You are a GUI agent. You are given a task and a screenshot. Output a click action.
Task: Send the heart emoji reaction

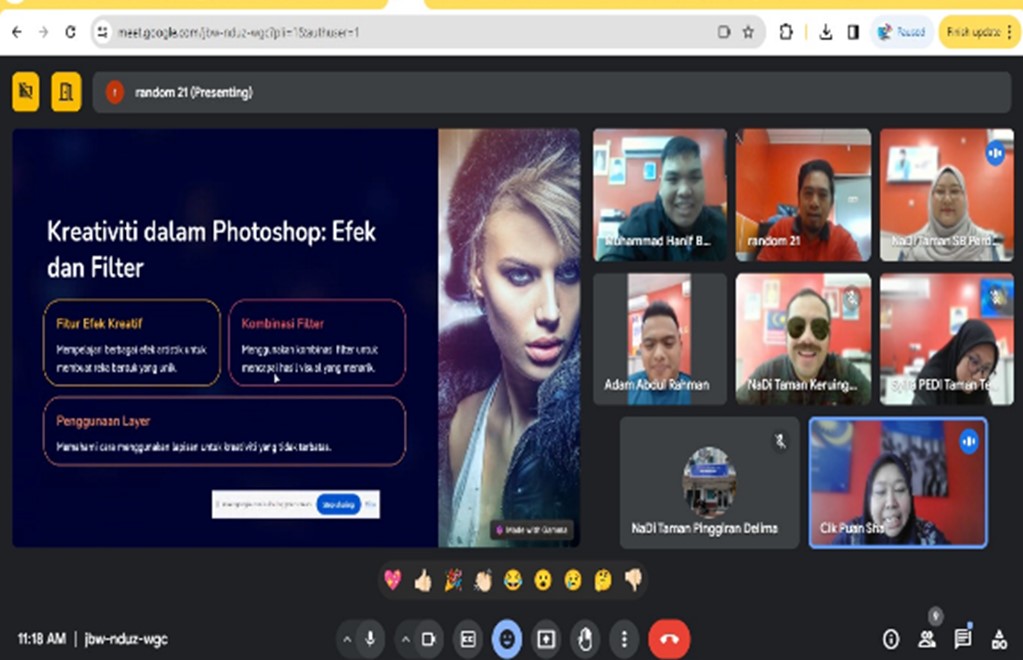[x=393, y=580]
